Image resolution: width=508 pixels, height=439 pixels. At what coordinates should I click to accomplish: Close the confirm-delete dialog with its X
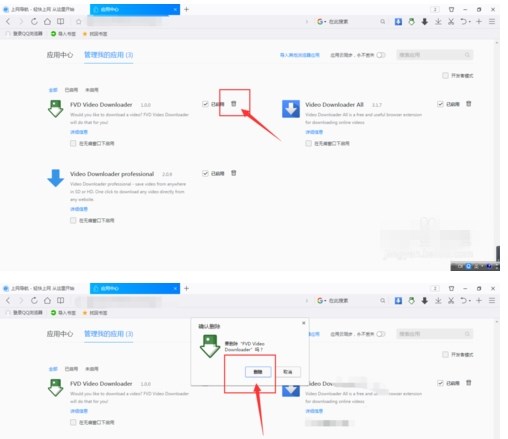pos(303,323)
